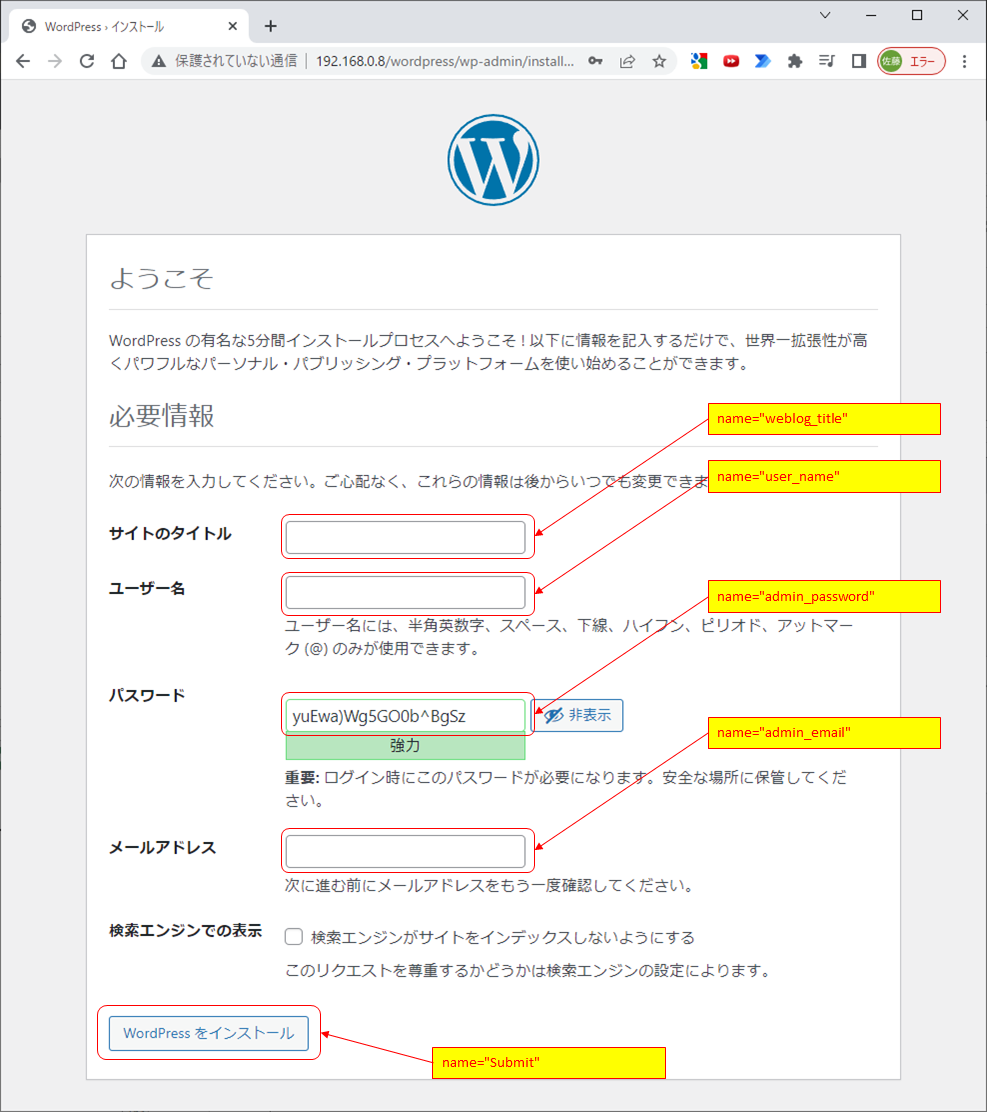The height and width of the screenshot is (1112, 987).
Task: Open the media control playlist icon
Action: coord(827,62)
